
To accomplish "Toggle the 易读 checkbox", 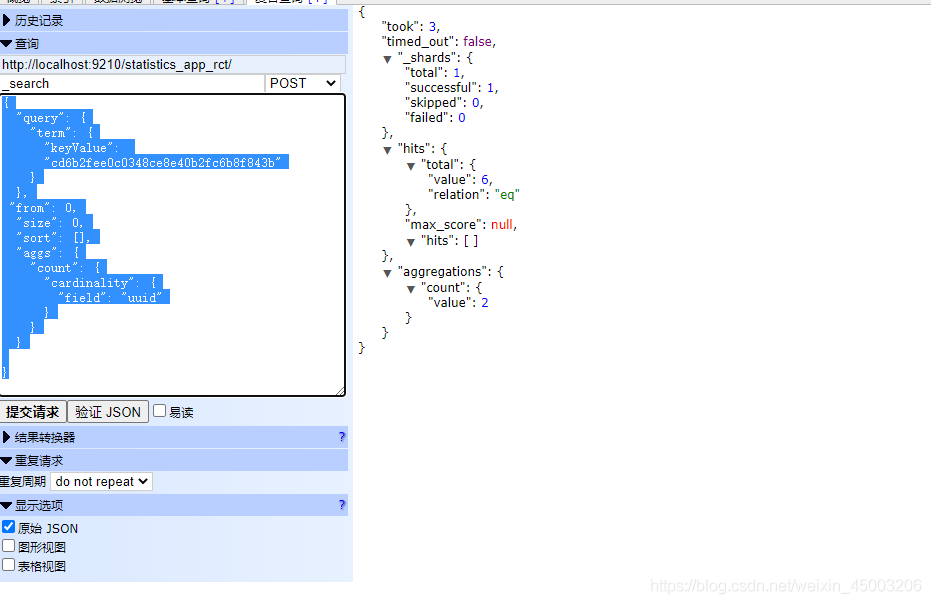I will point(159,410).
